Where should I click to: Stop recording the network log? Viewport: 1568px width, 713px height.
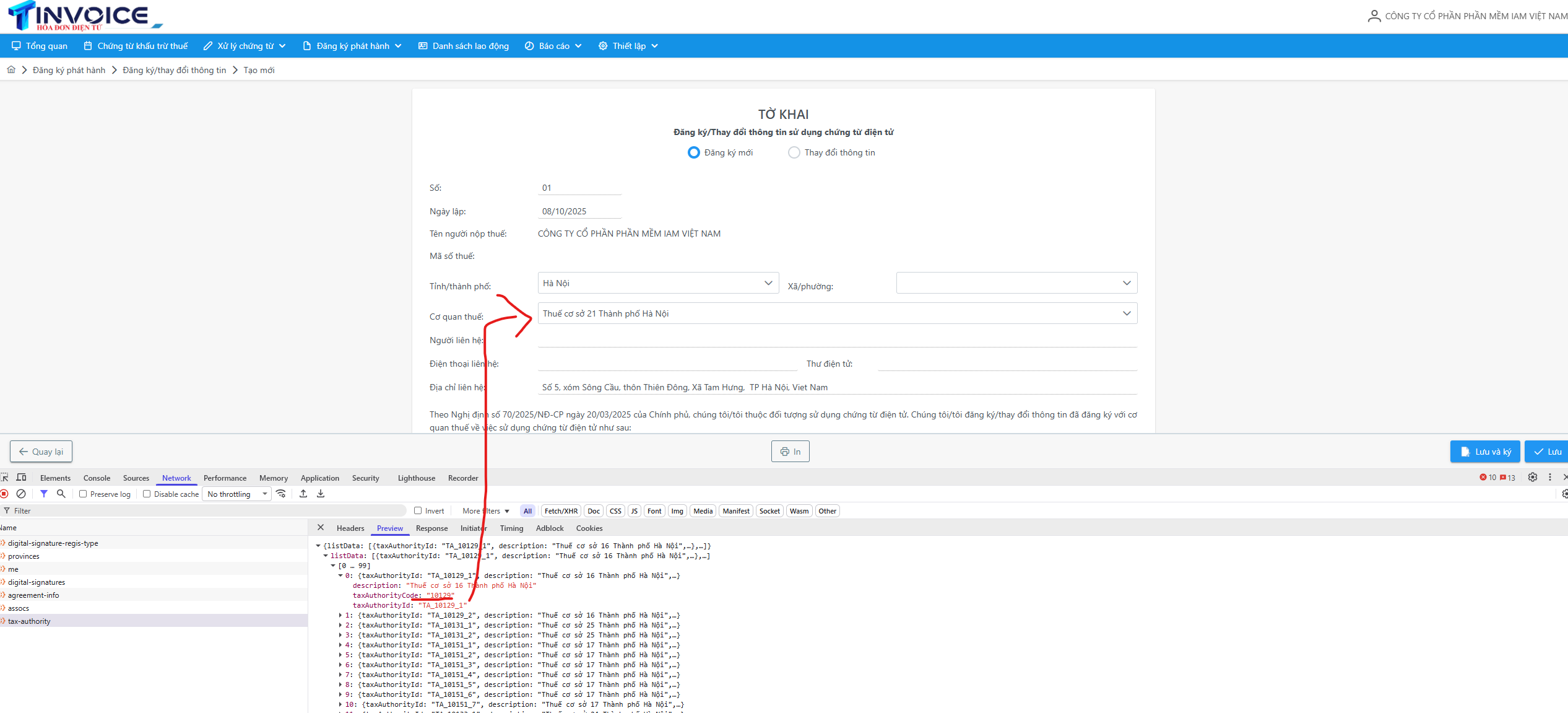pos(4,494)
